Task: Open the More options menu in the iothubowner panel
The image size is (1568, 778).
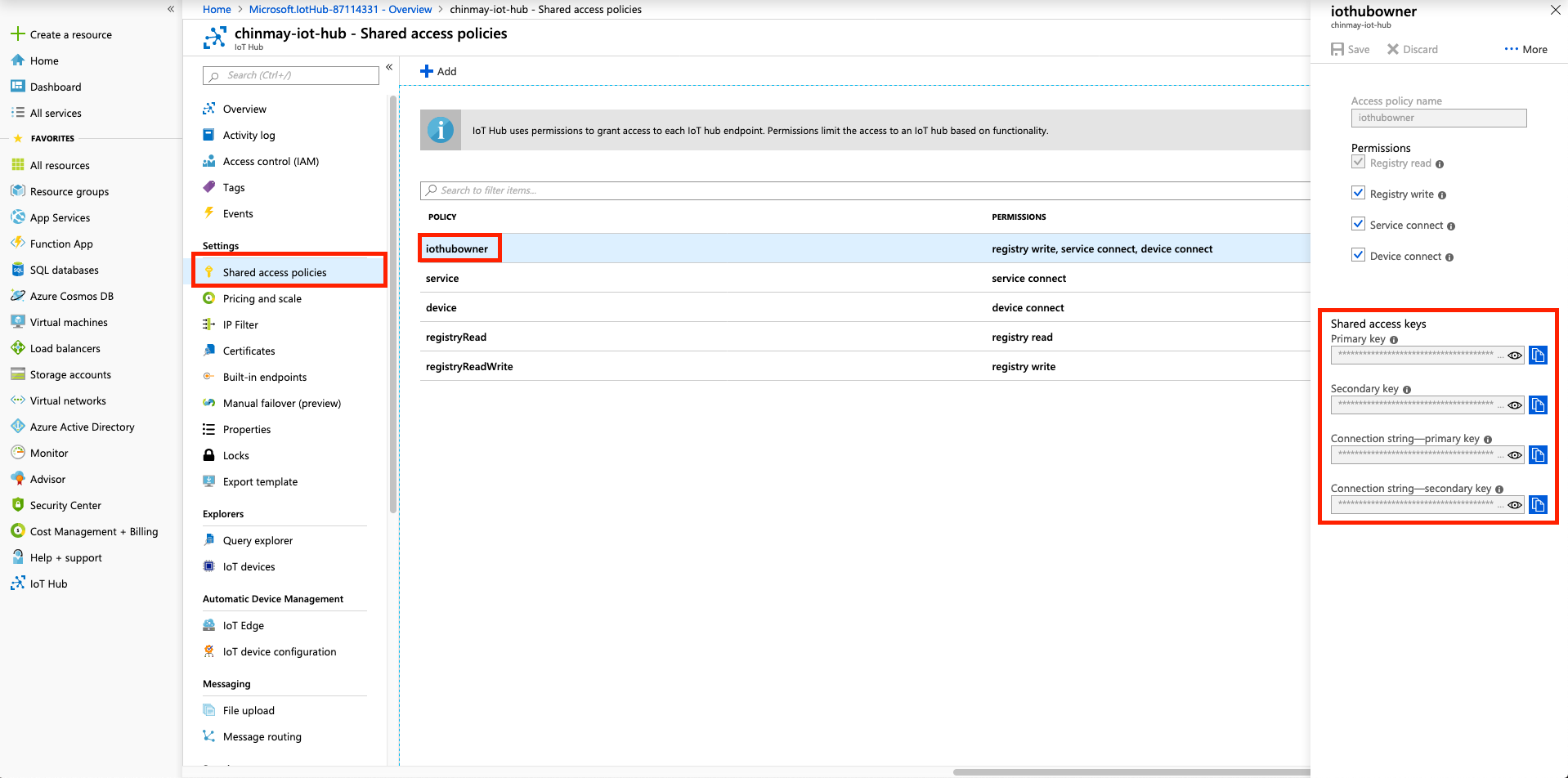Action: [1526, 49]
